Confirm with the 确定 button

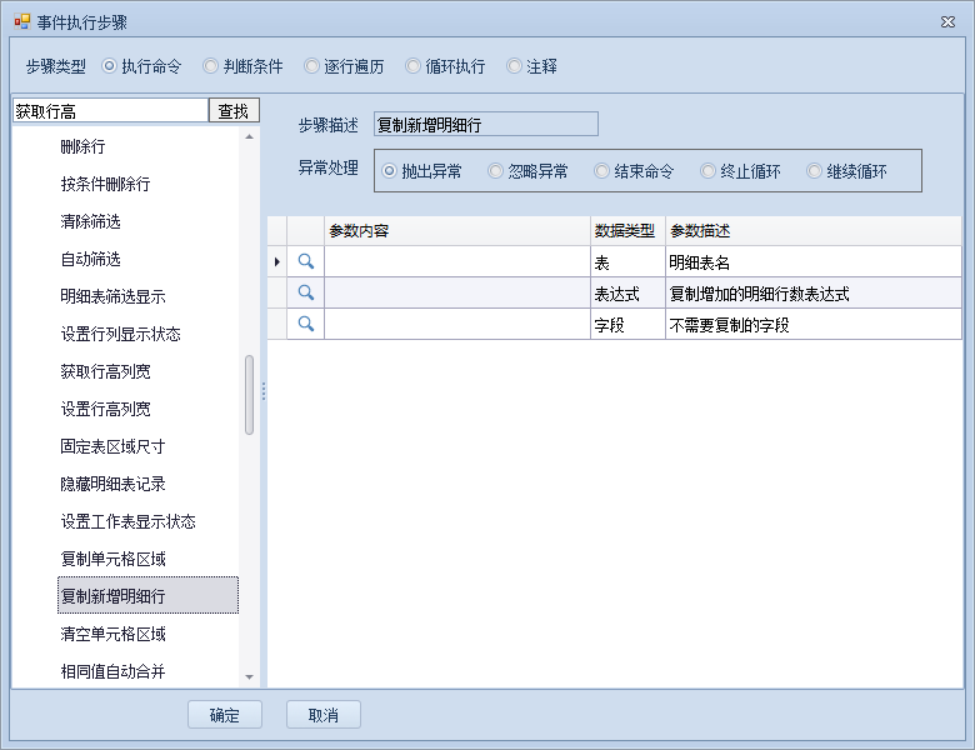point(225,715)
